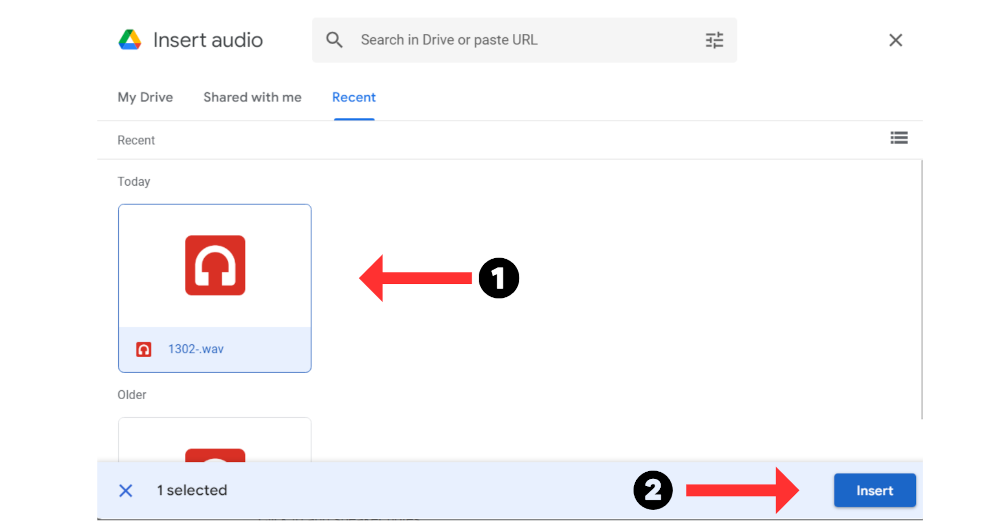Close the Insert audio dialog
The width and height of the screenshot is (1000, 523).
click(x=895, y=40)
